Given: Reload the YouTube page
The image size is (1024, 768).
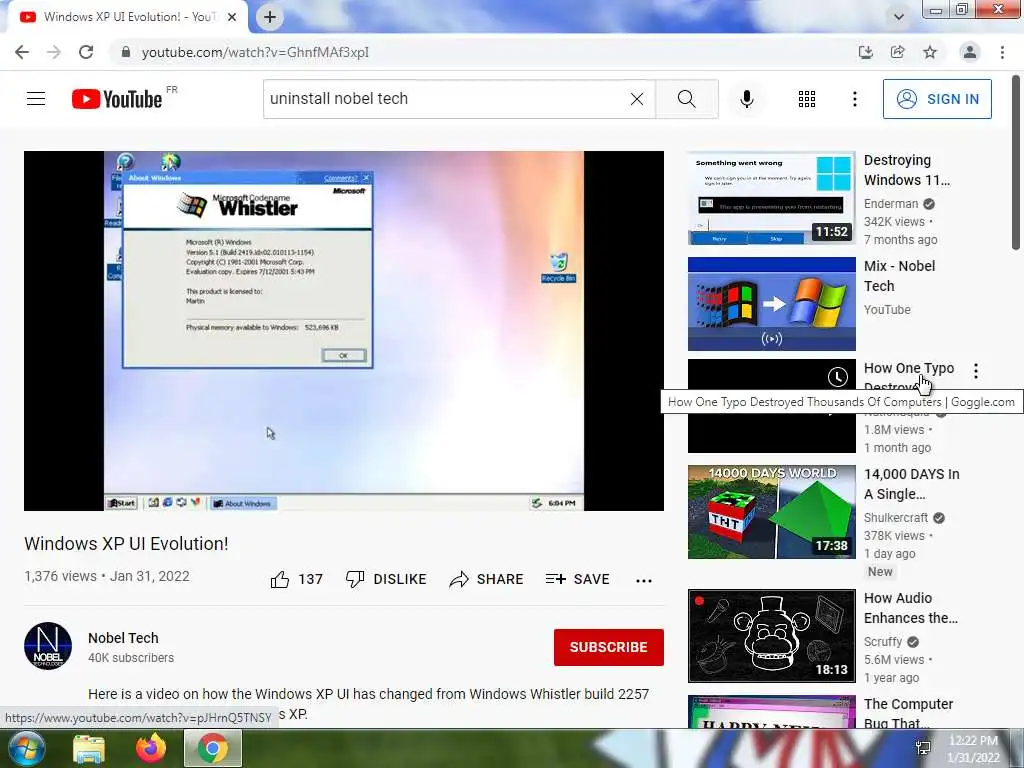Looking at the screenshot, I should click(86, 52).
